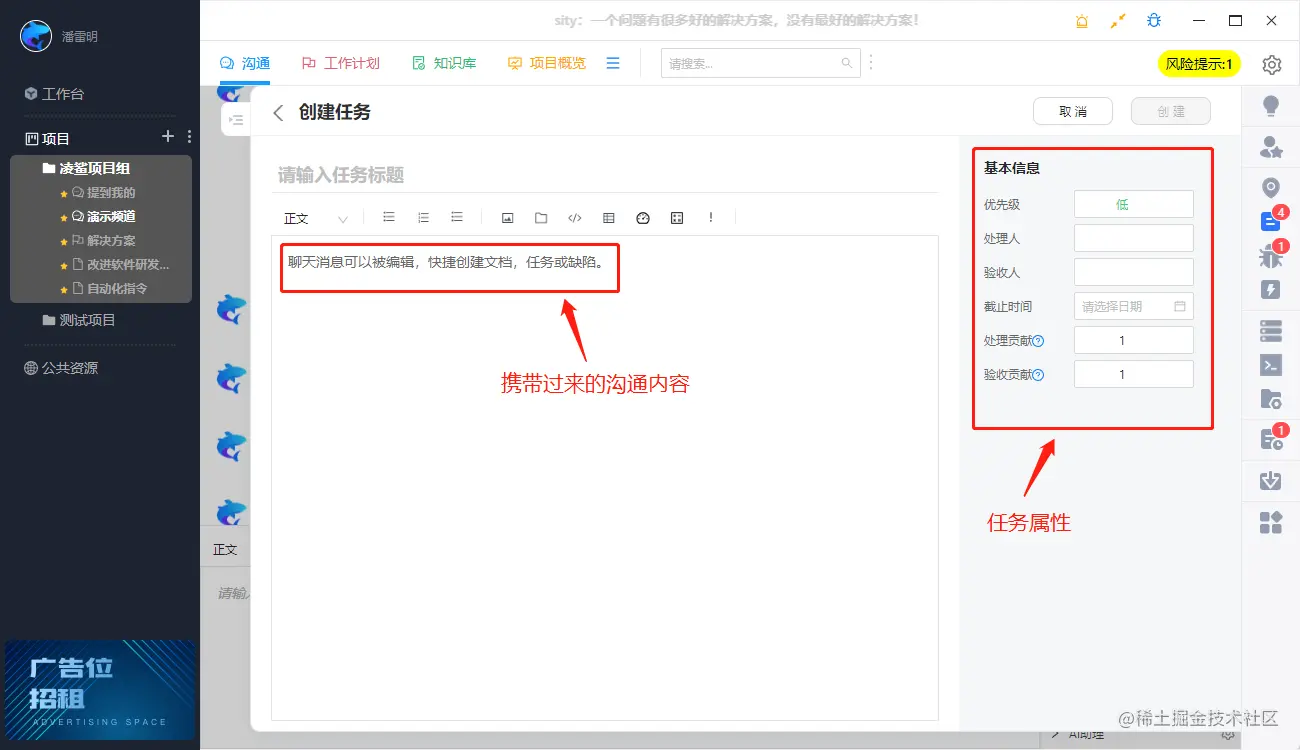Screen dimensions: 1300x750
Task: Open the terminal console in right sidebar
Action: [1271, 365]
